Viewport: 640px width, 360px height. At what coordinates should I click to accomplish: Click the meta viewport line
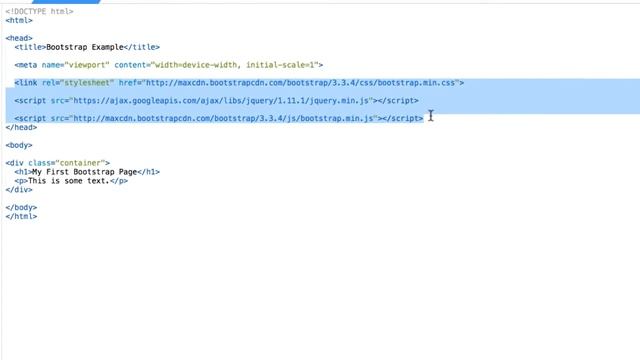[x=169, y=65]
